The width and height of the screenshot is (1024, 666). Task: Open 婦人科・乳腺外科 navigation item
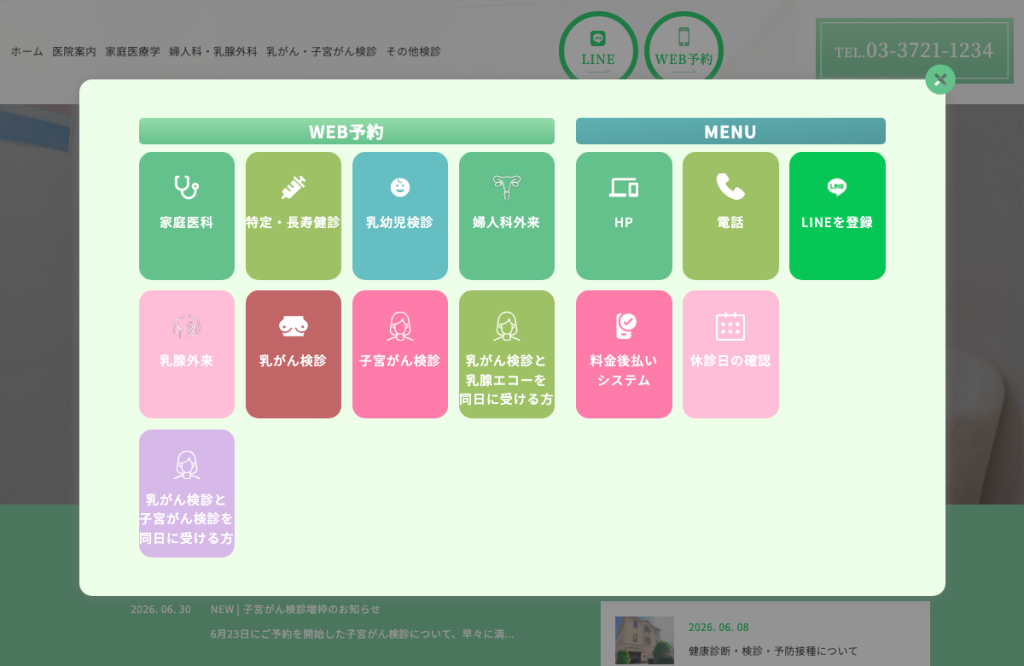coord(213,52)
